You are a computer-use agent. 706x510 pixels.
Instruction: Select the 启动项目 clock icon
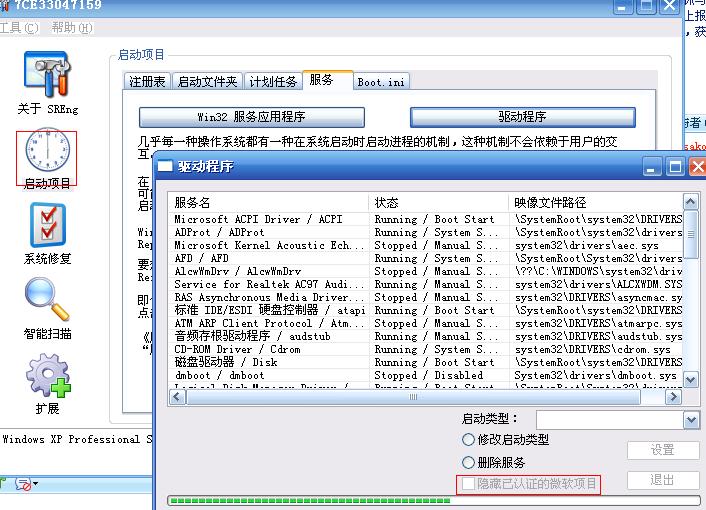tap(47, 150)
